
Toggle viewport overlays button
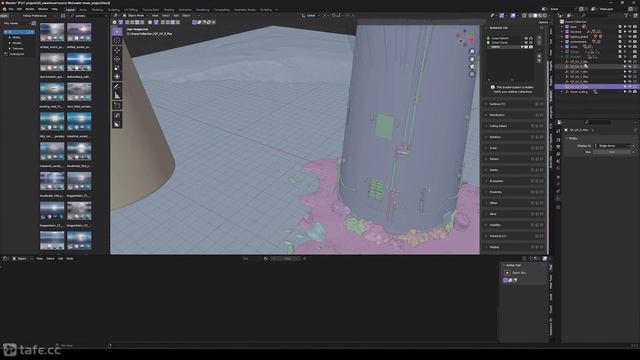coord(513,16)
